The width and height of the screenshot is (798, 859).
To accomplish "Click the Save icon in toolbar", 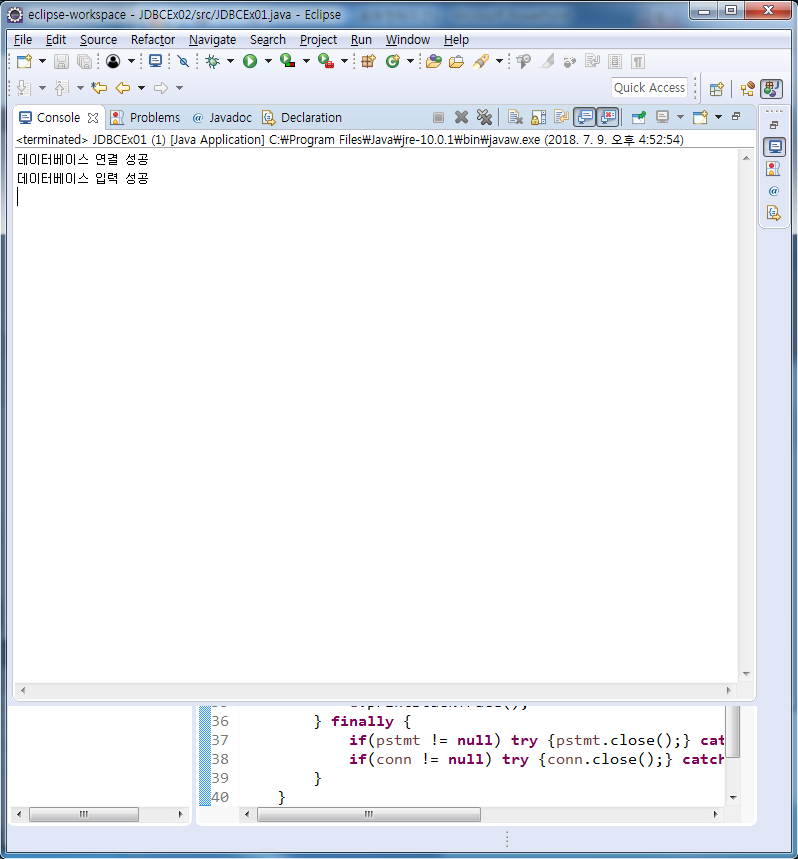I will [x=61, y=61].
